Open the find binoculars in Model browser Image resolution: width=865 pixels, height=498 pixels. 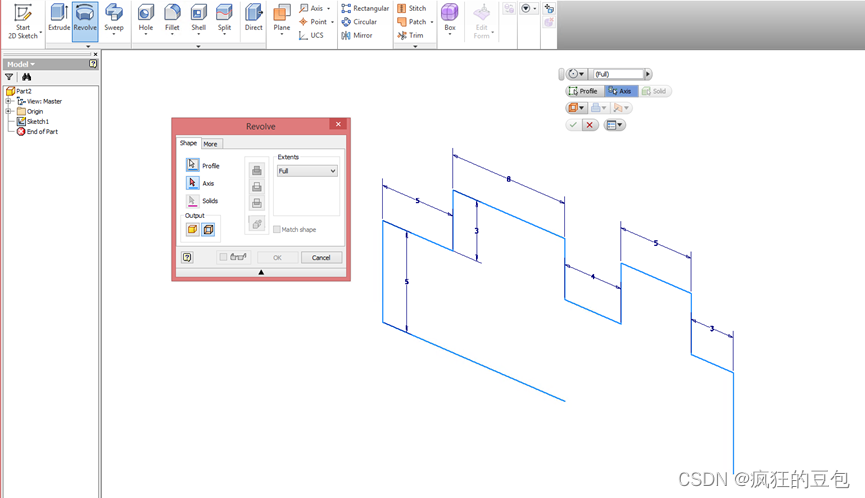pyautogui.click(x=27, y=76)
